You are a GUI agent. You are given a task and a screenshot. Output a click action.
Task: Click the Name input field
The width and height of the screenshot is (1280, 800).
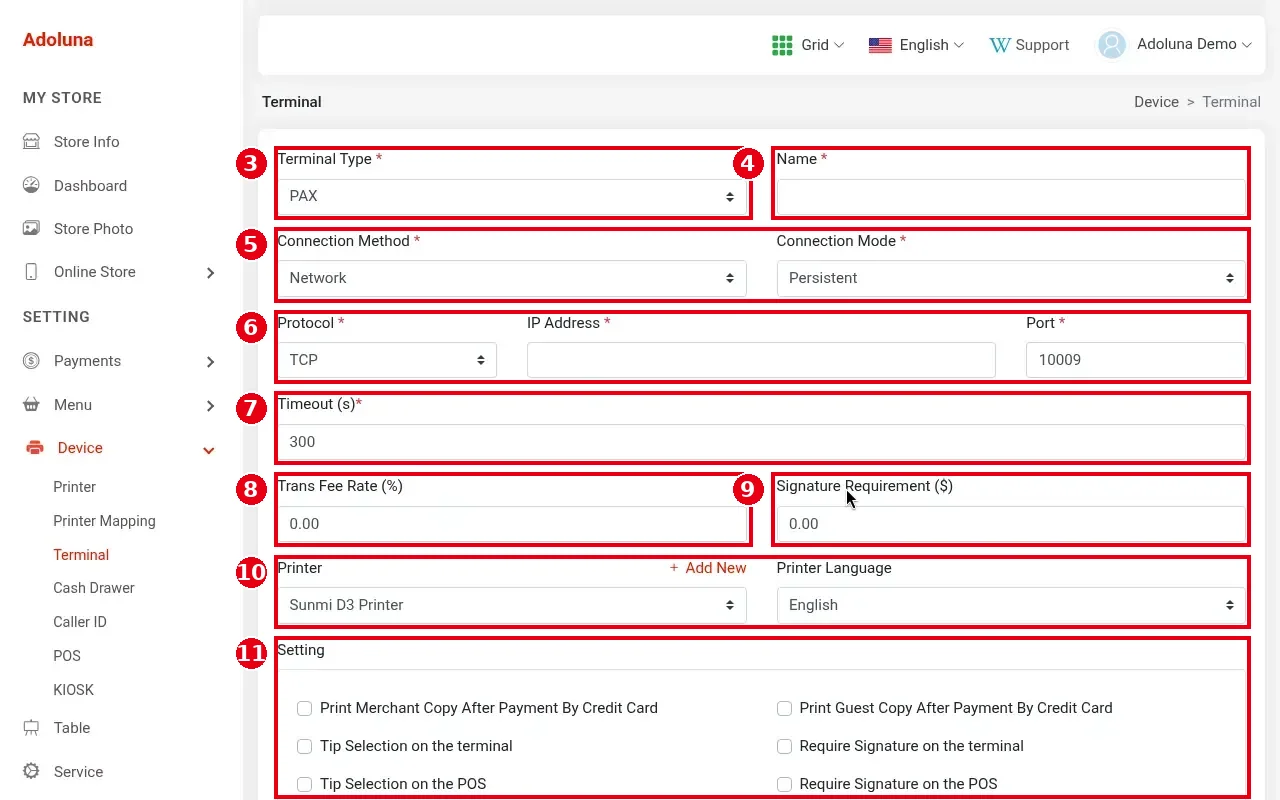[1011, 196]
